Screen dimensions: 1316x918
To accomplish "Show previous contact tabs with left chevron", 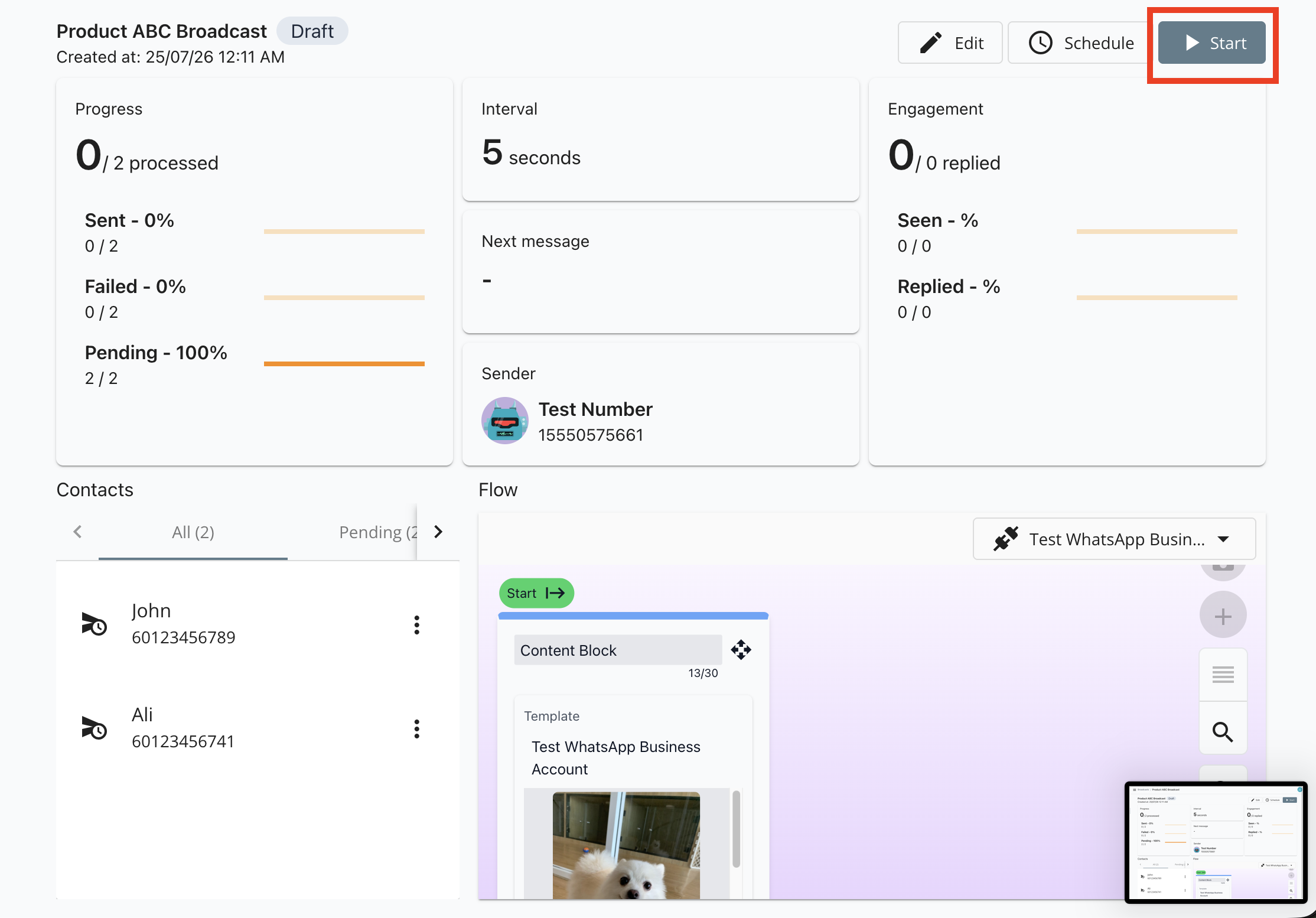I will pyautogui.click(x=77, y=532).
